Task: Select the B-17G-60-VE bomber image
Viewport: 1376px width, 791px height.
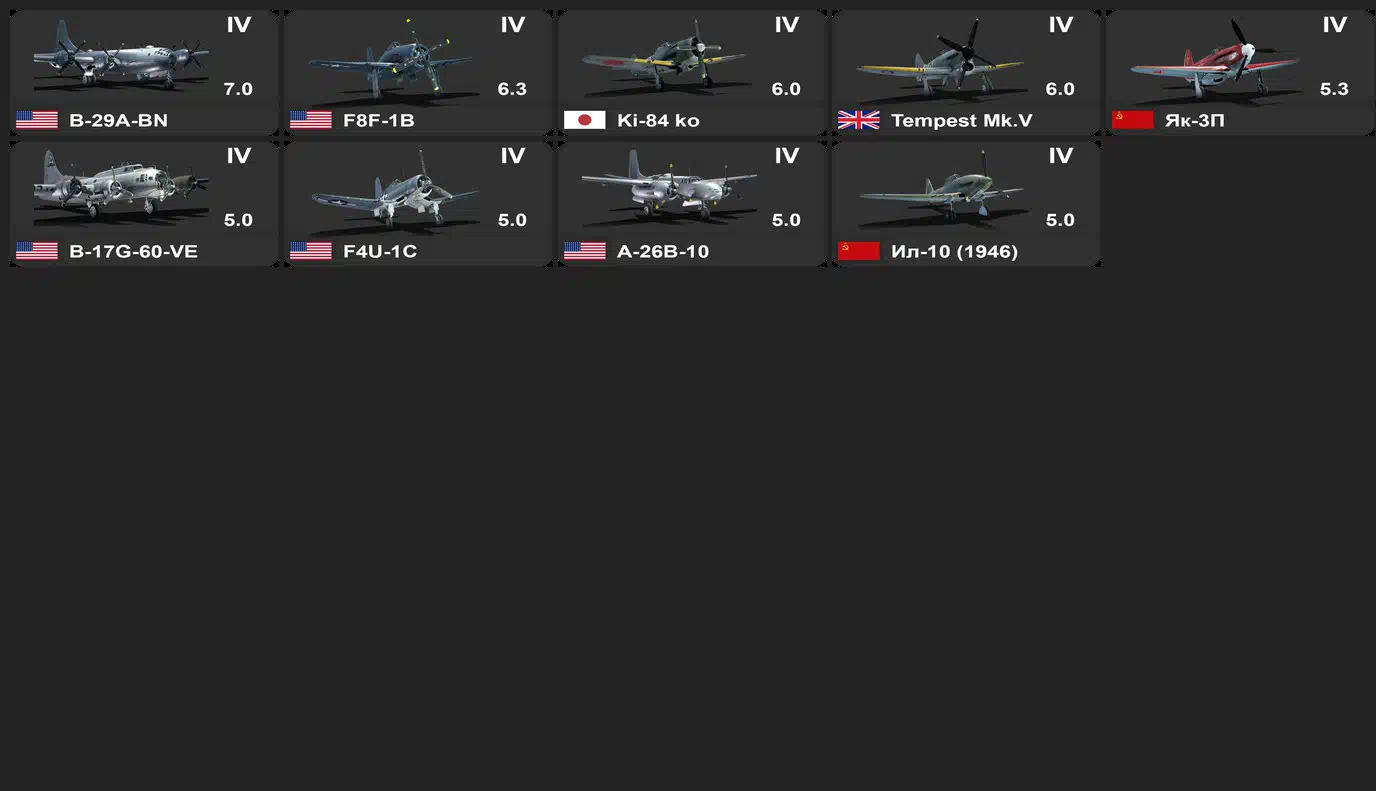Action: (122, 184)
